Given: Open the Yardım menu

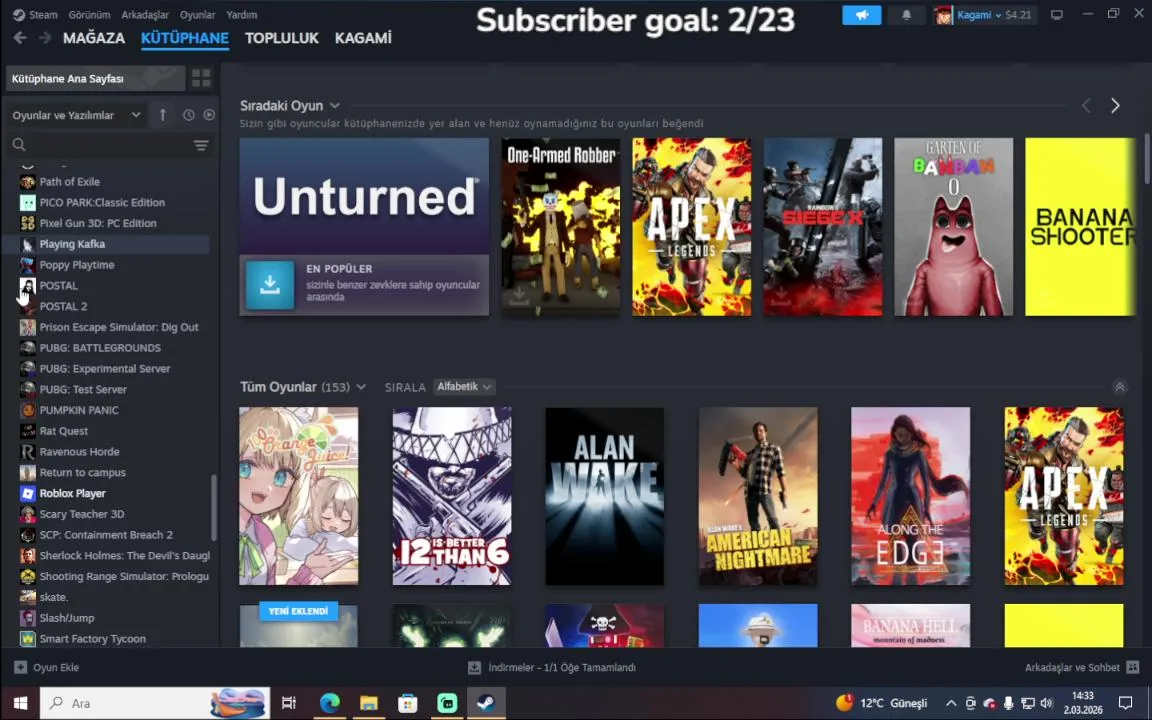Looking at the screenshot, I should pos(242,15).
